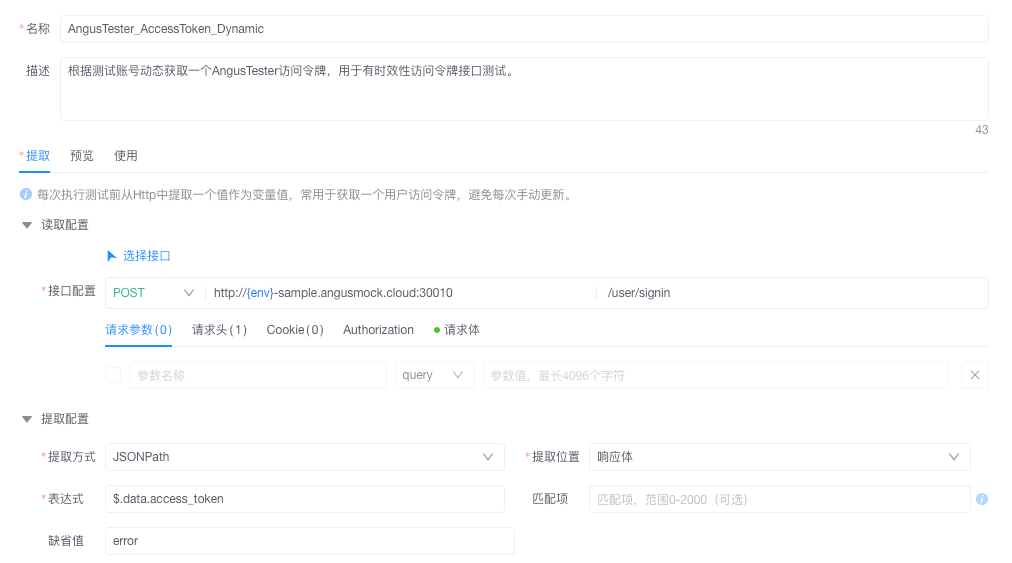
Task: Click the 缺省值 field containing error
Action: pos(310,541)
